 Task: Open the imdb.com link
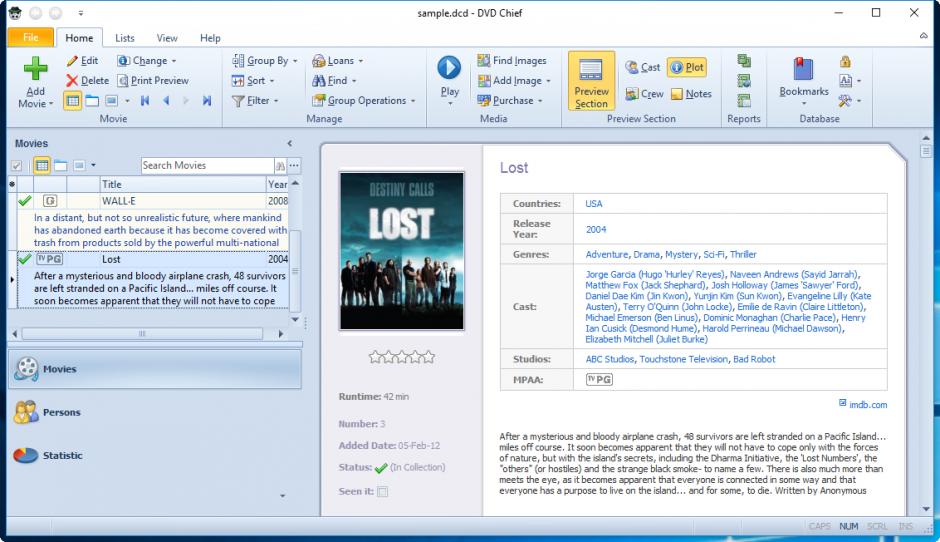[x=867, y=405]
